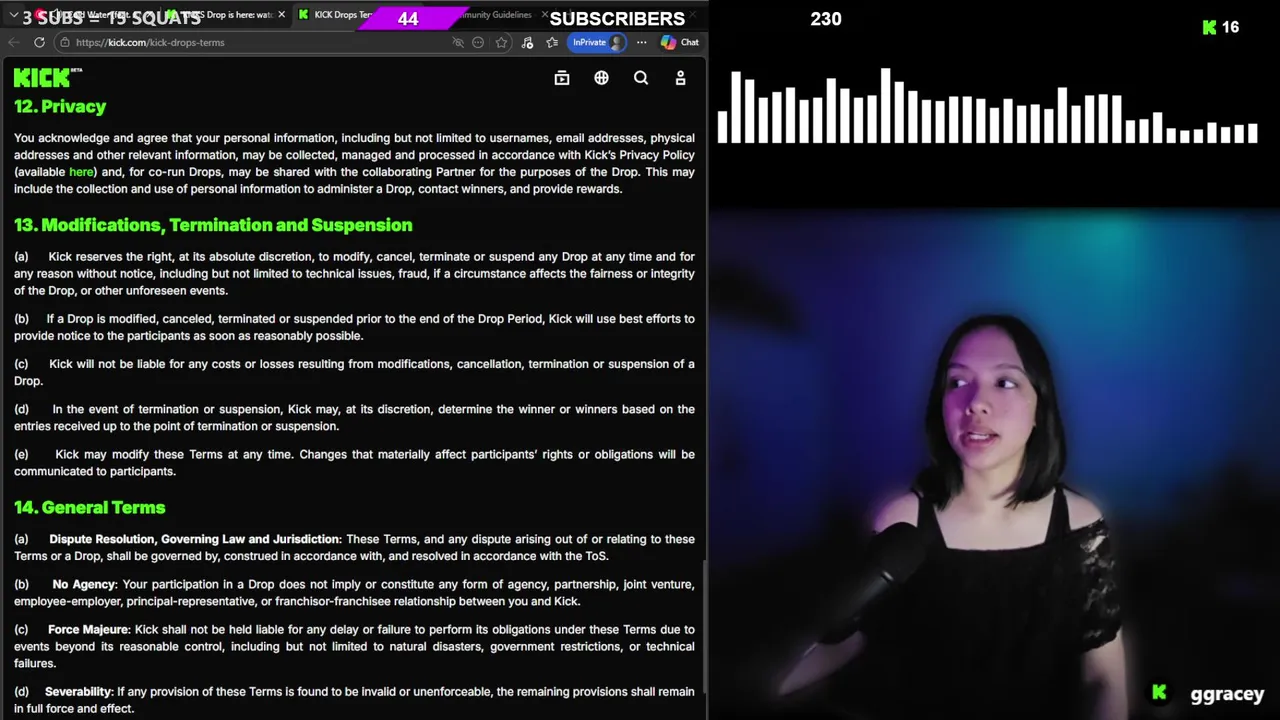This screenshot has height=720, width=1280.
Task: Click the site info lock icon
Action: tap(65, 42)
